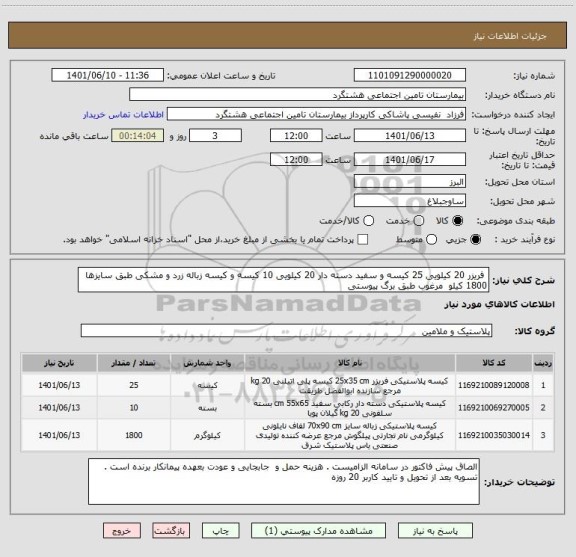Click item code 116921008912​0008
This screenshot has width=576, height=557.
tap(494, 385)
